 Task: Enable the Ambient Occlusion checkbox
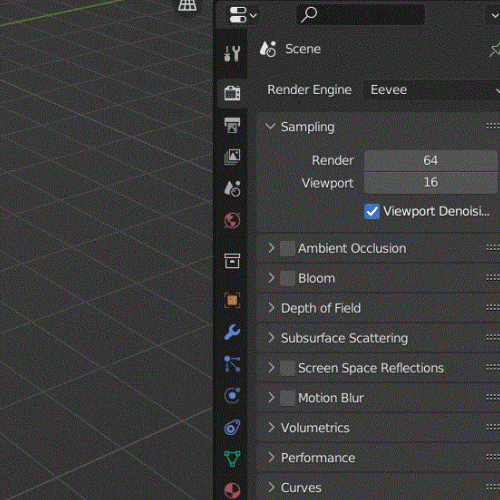(287, 248)
